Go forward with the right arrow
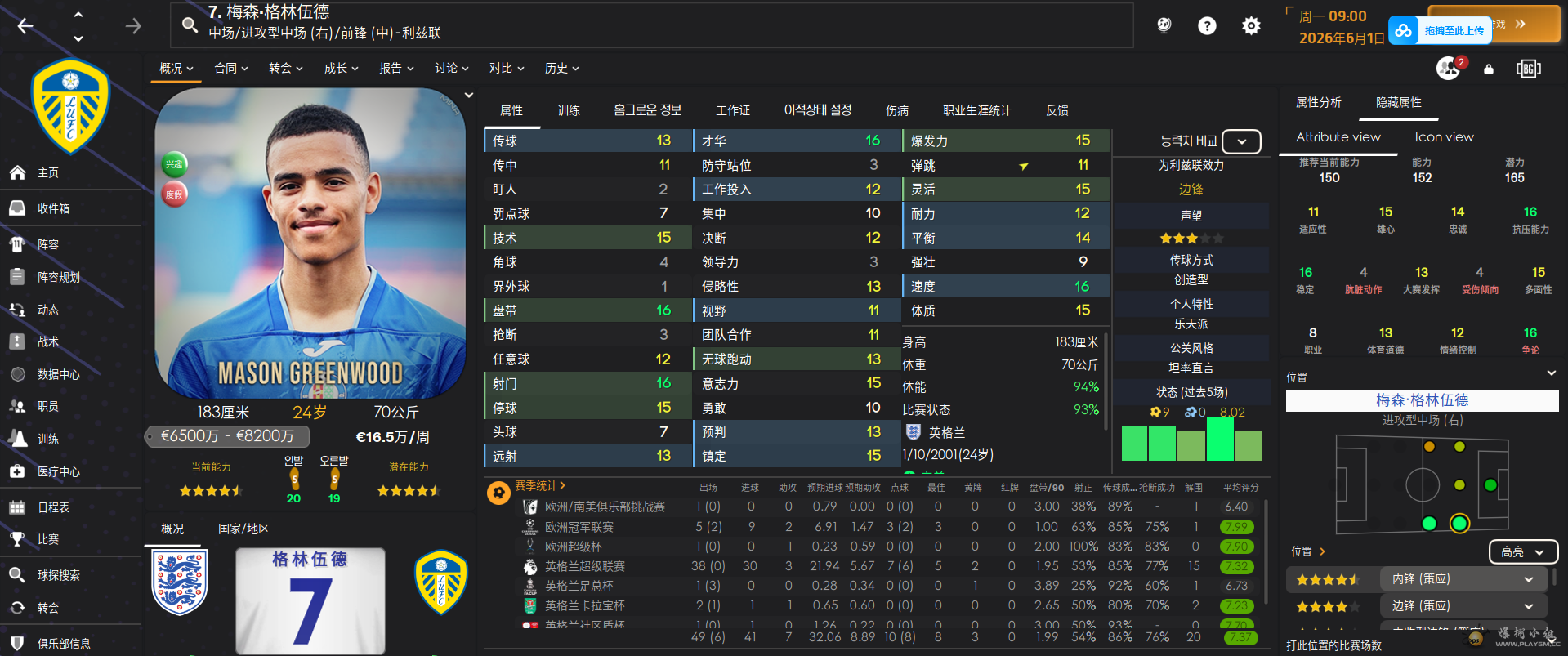This screenshot has width=1568, height=656. pyautogui.click(x=133, y=26)
